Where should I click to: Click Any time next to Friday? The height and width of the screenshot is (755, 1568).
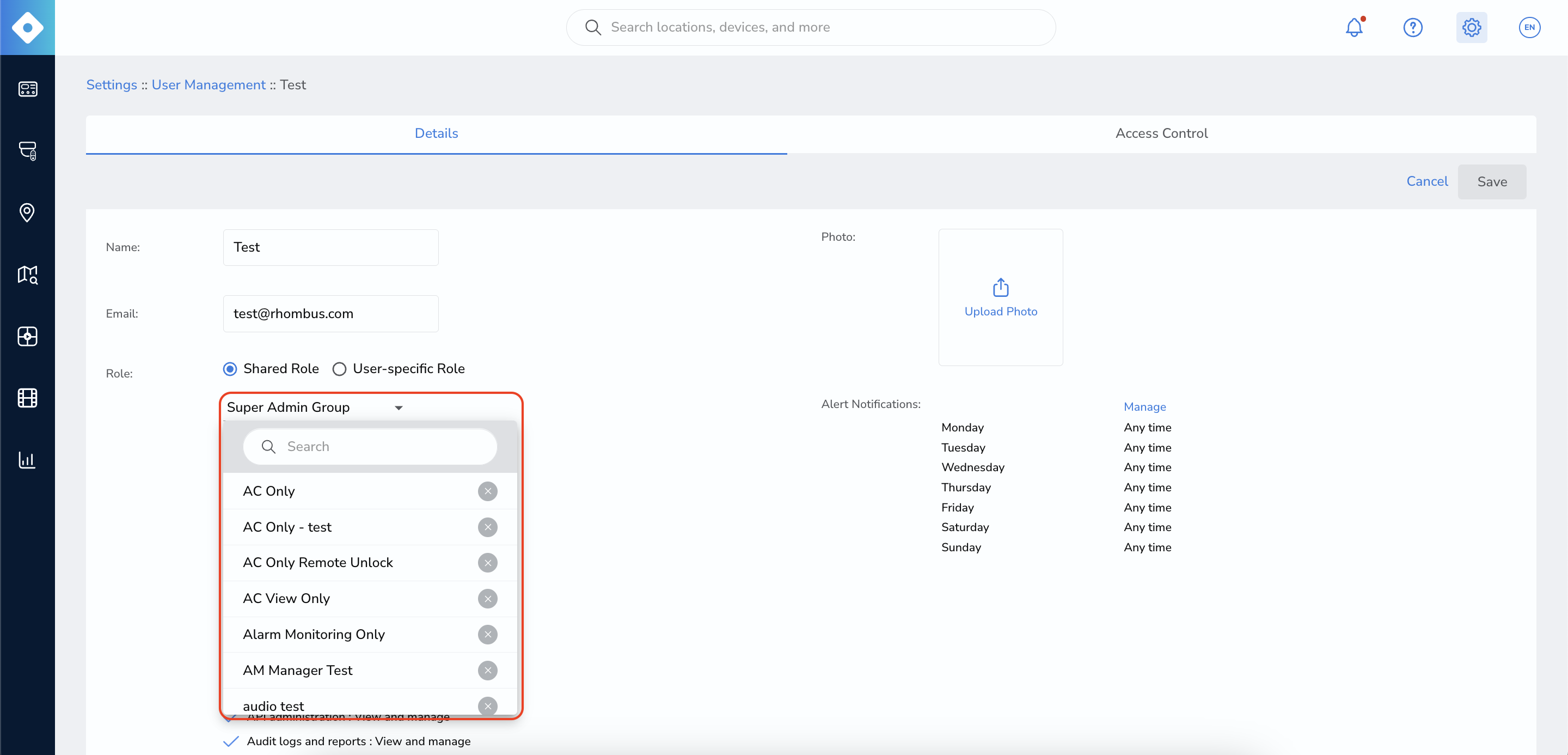[x=1147, y=508]
